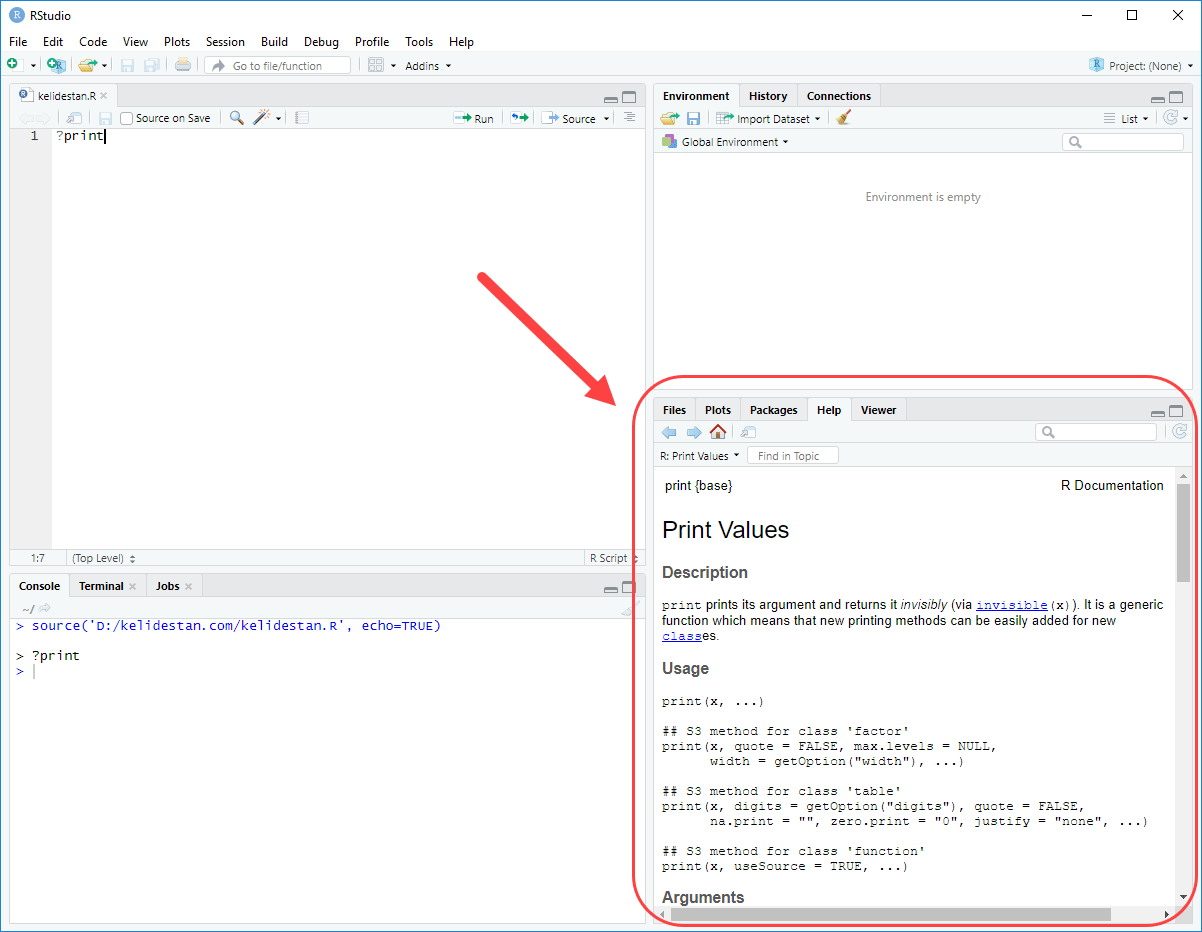
Task: Click the Source button in editor
Action: (569, 118)
